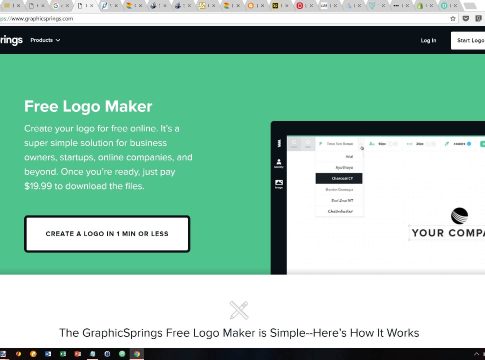This screenshot has height=360, width=485.
Task: Switch to the tab with the orange circle favicon
Action: (x=256, y=6)
